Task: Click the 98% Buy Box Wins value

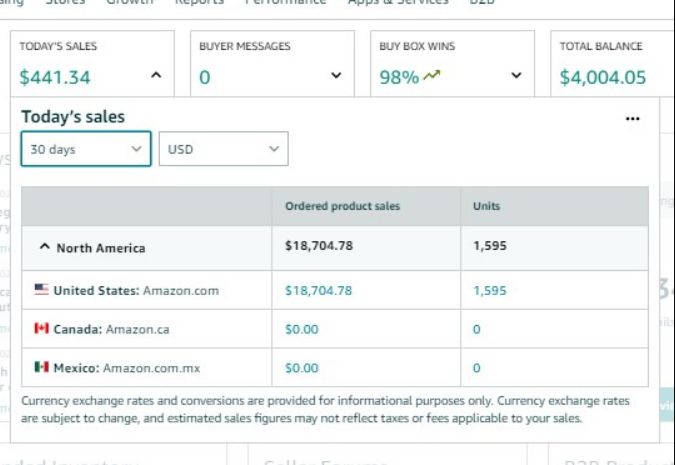Action: (399, 78)
